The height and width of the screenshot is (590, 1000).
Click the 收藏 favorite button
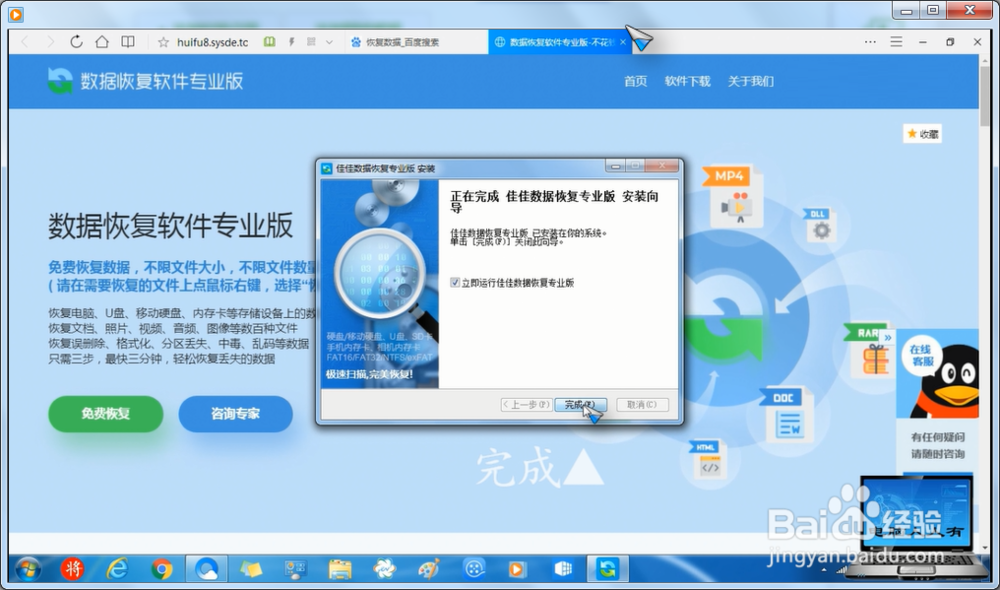pos(922,134)
